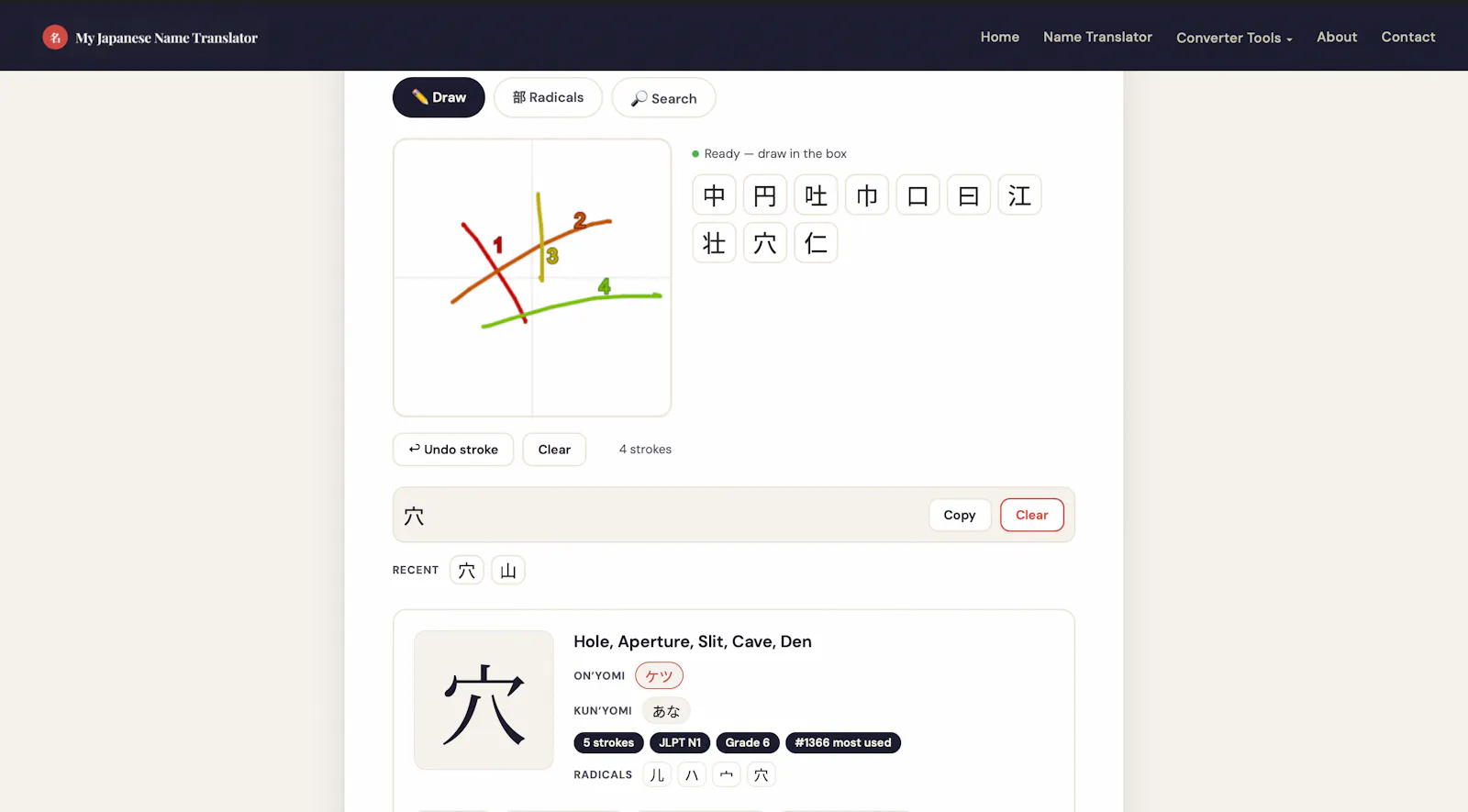Open the About page
This screenshot has height=812, width=1468.
pyautogui.click(x=1337, y=37)
